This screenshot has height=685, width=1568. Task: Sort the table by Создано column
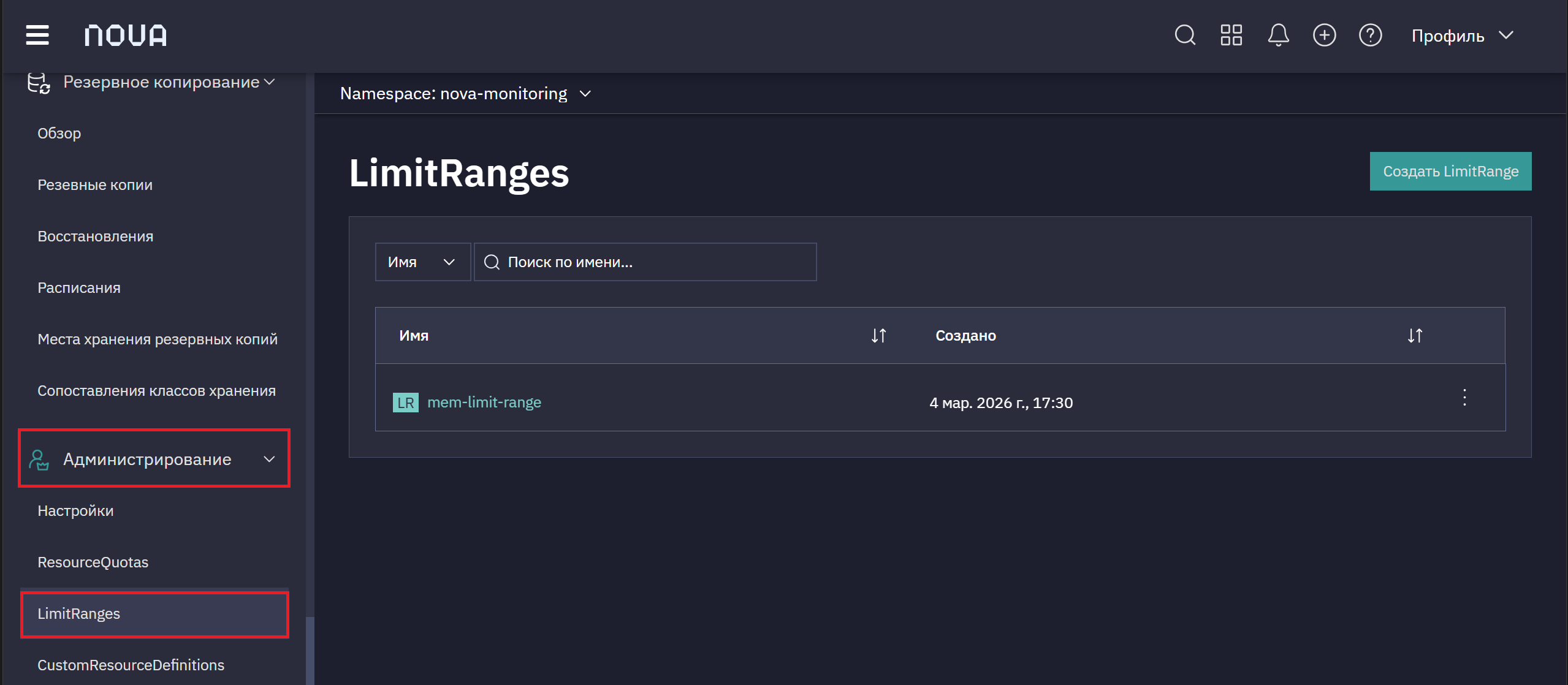coord(1415,336)
